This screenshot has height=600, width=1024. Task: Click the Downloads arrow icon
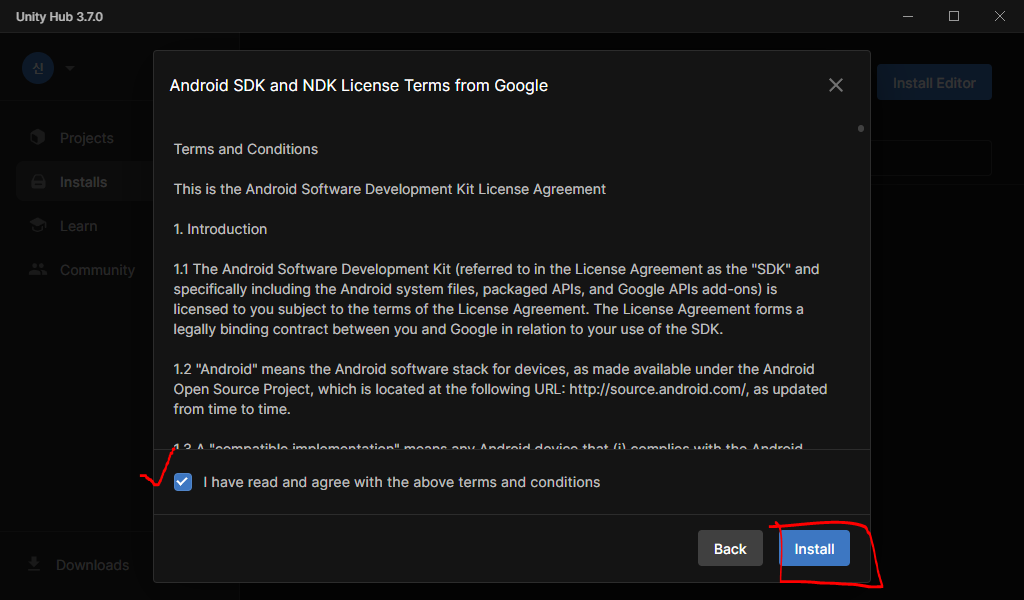click(34, 565)
